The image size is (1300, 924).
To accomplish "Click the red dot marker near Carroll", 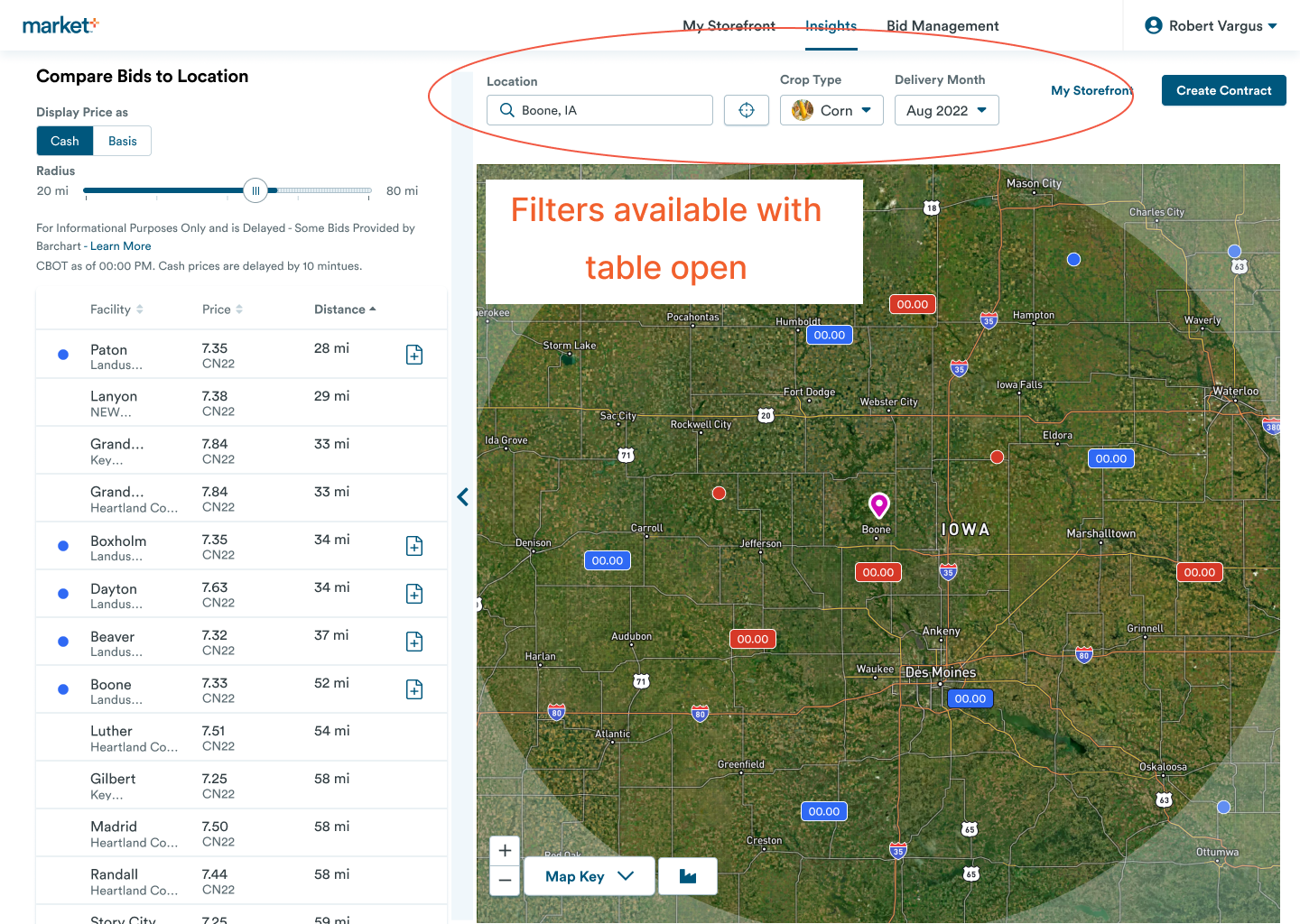I will pos(719,493).
